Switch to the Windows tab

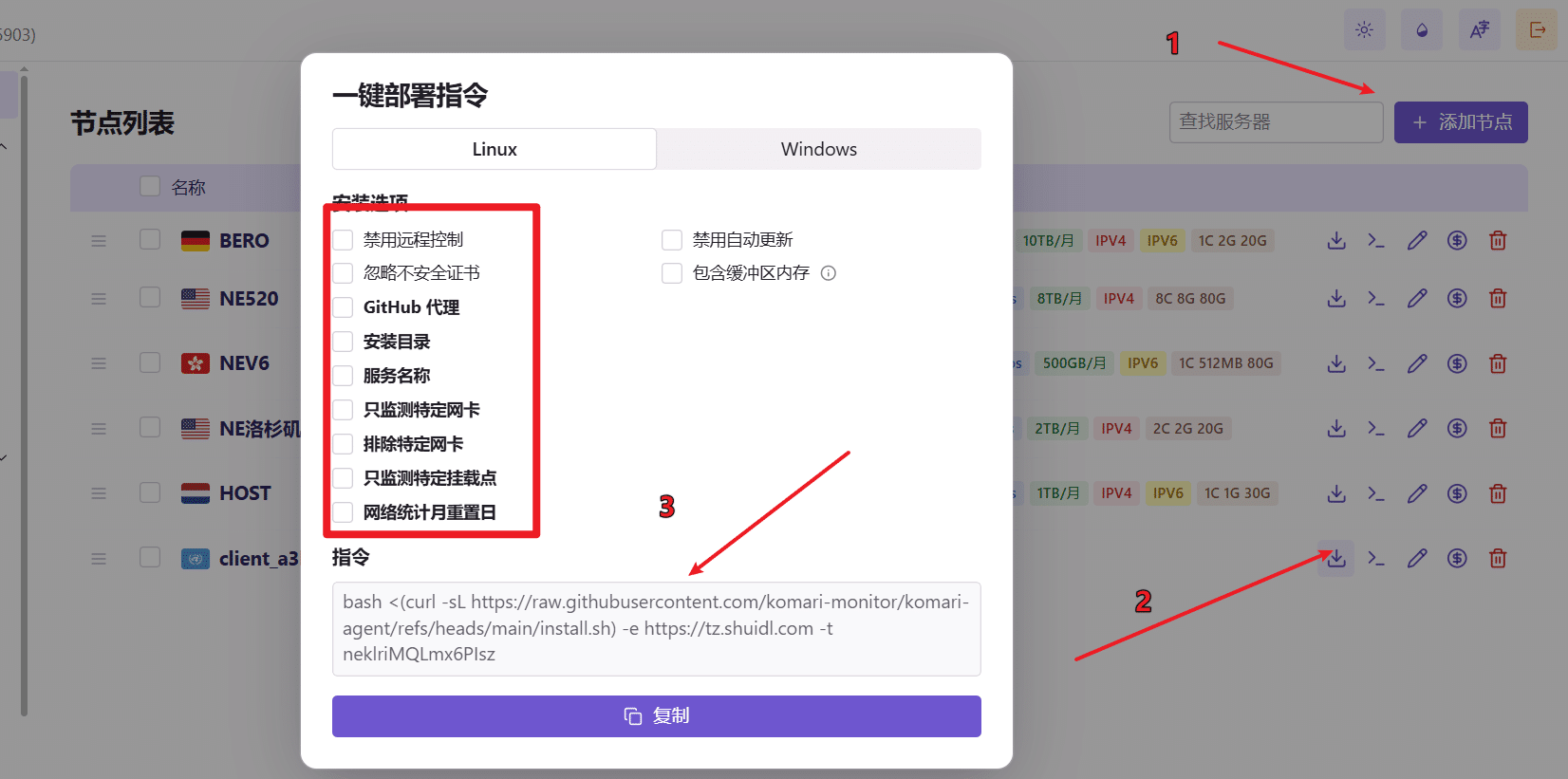point(818,149)
